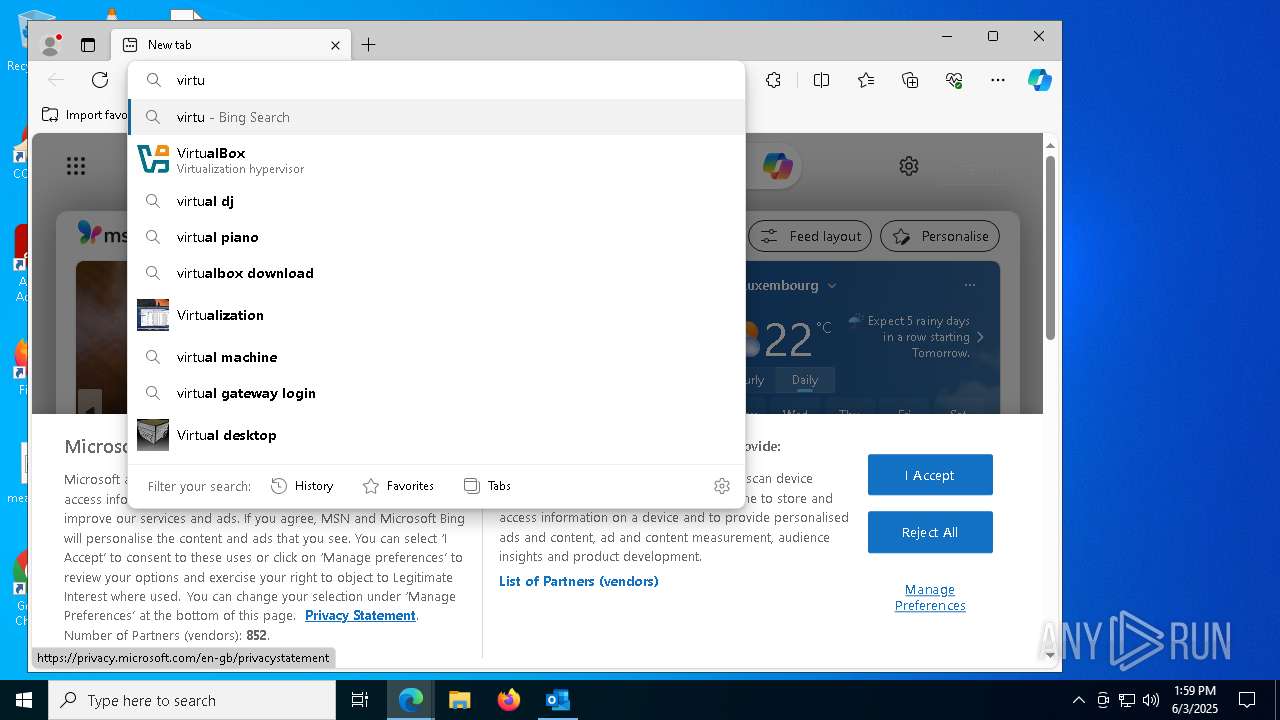Select 'virtualbox download' suggestion

click(437, 273)
